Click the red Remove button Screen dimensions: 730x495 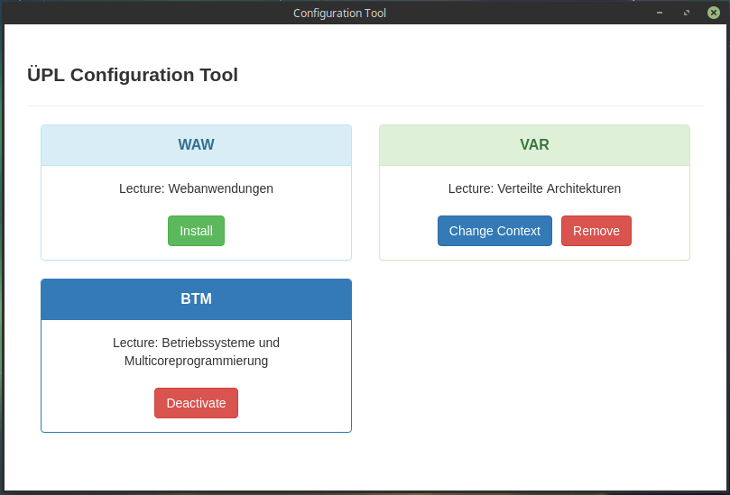(x=596, y=231)
